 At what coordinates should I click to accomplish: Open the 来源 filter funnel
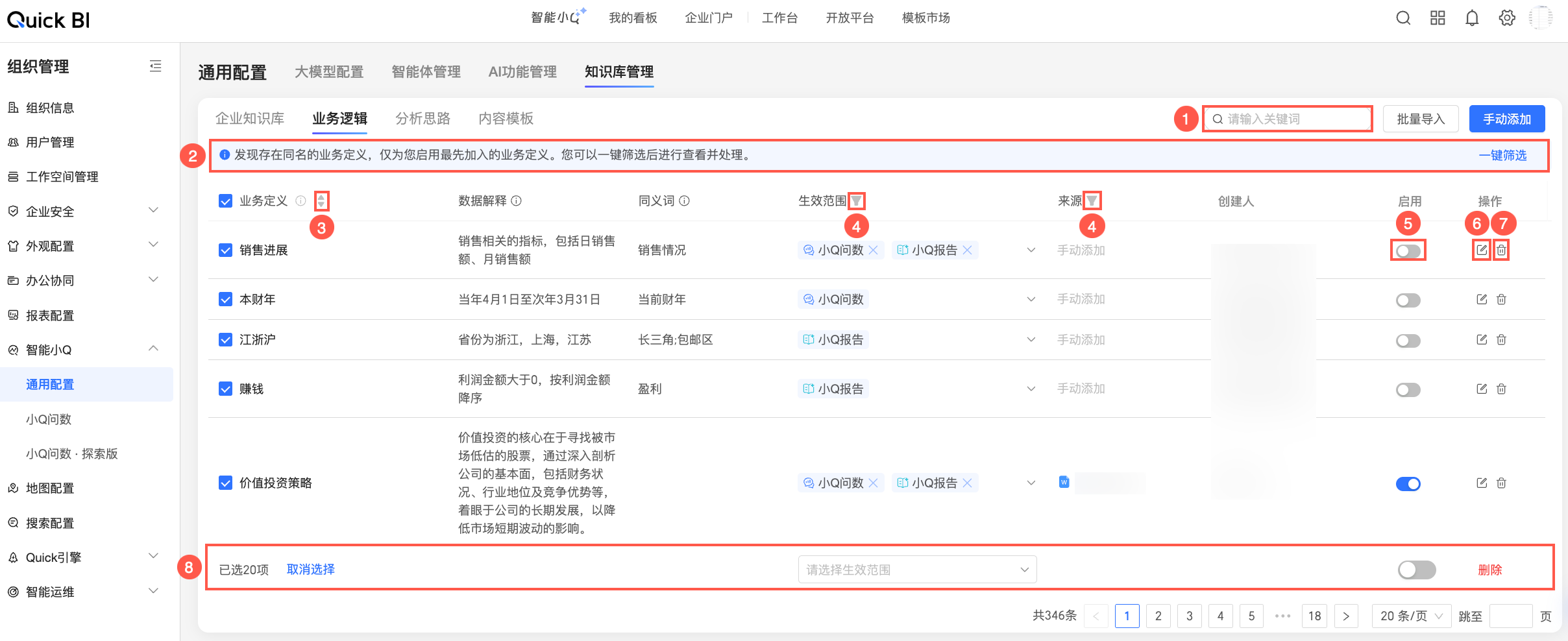1092,201
